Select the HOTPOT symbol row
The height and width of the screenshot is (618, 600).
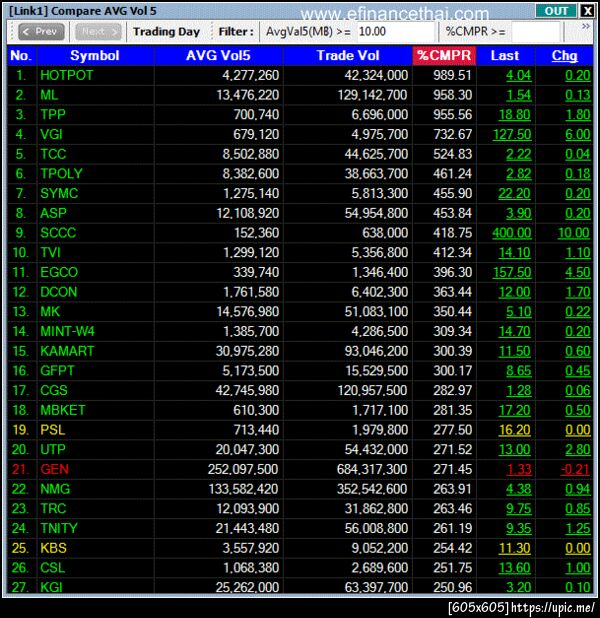pyautogui.click(x=300, y=75)
